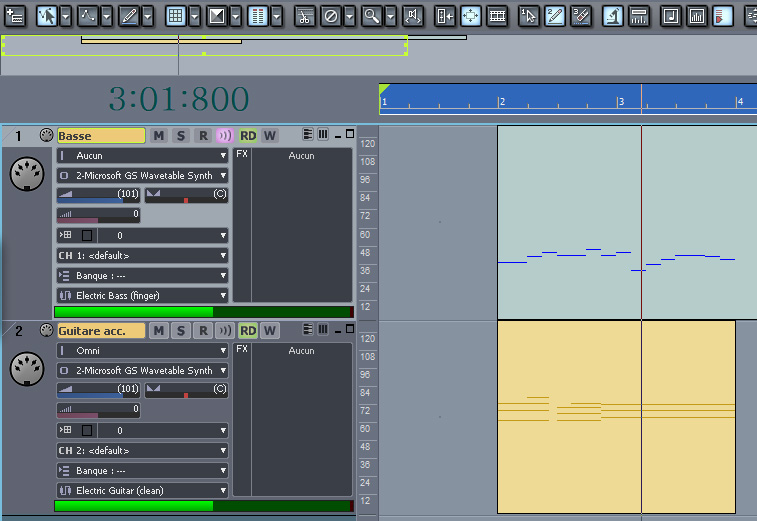Image resolution: width=757 pixels, height=521 pixels.
Task: Click the musical note view icon
Action: [x=671, y=16]
